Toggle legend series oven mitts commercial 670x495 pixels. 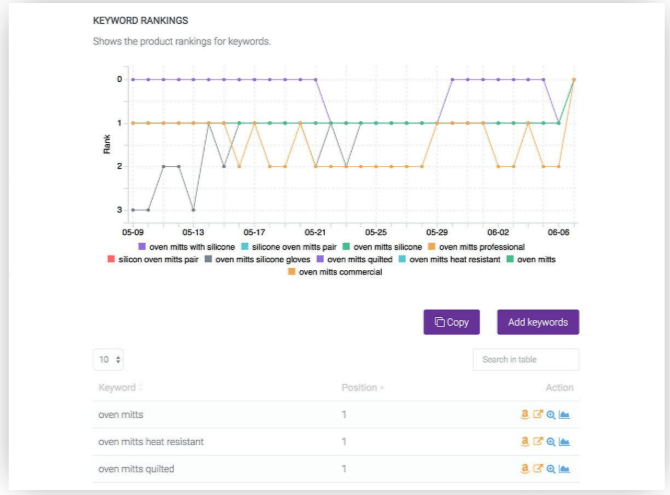pos(335,271)
